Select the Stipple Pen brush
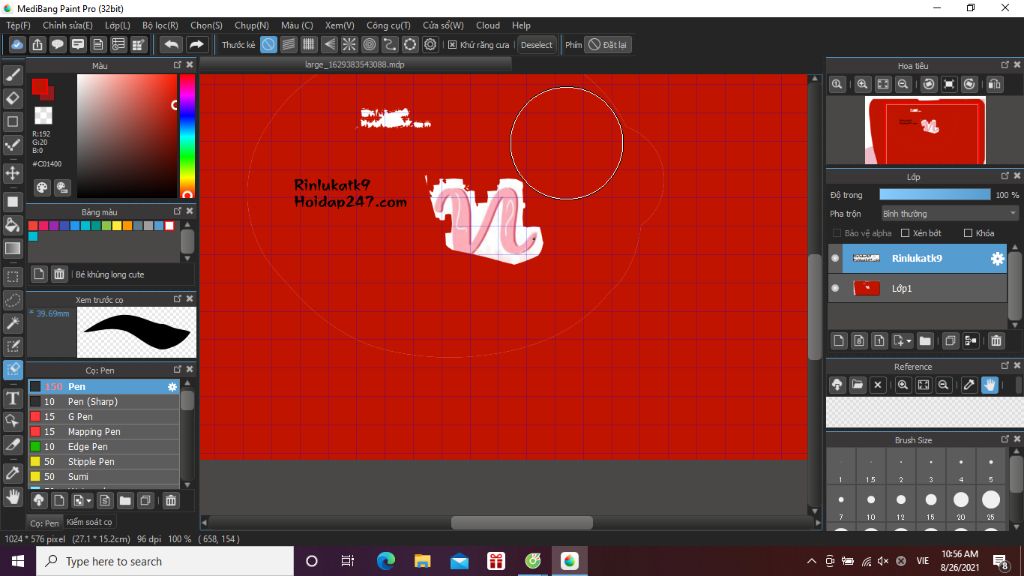This screenshot has height=576, width=1024. pyautogui.click(x=104, y=462)
